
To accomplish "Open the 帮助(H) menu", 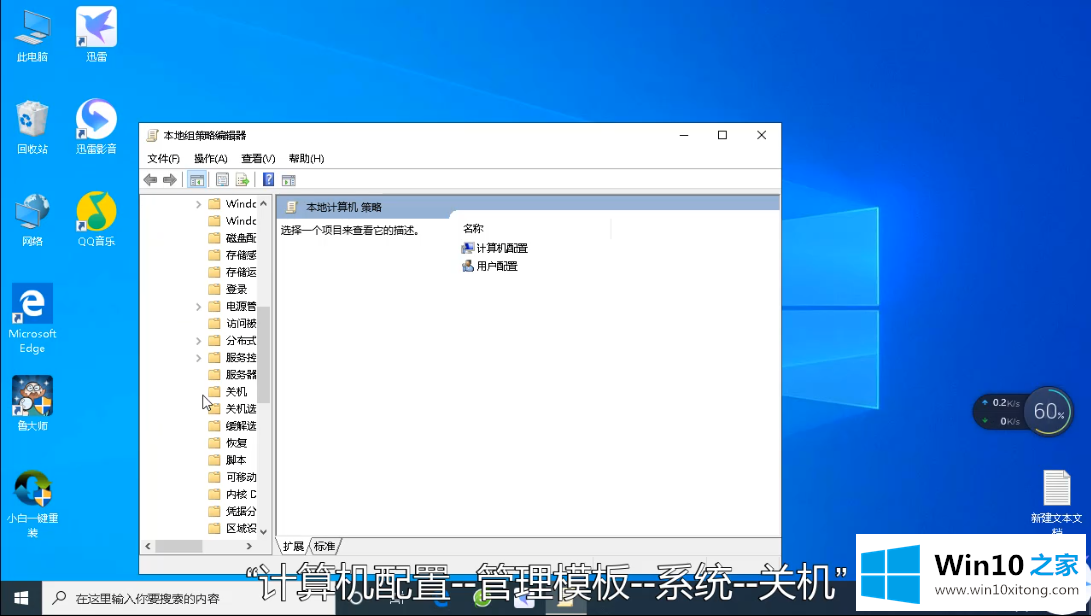I will (x=306, y=159).
